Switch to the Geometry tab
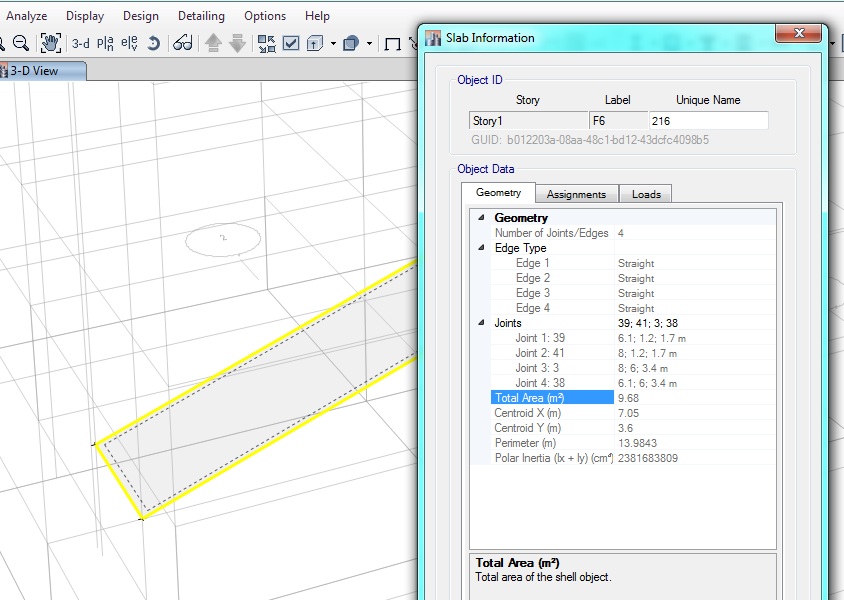Screen dimensions: 844x600 [498, 193]
